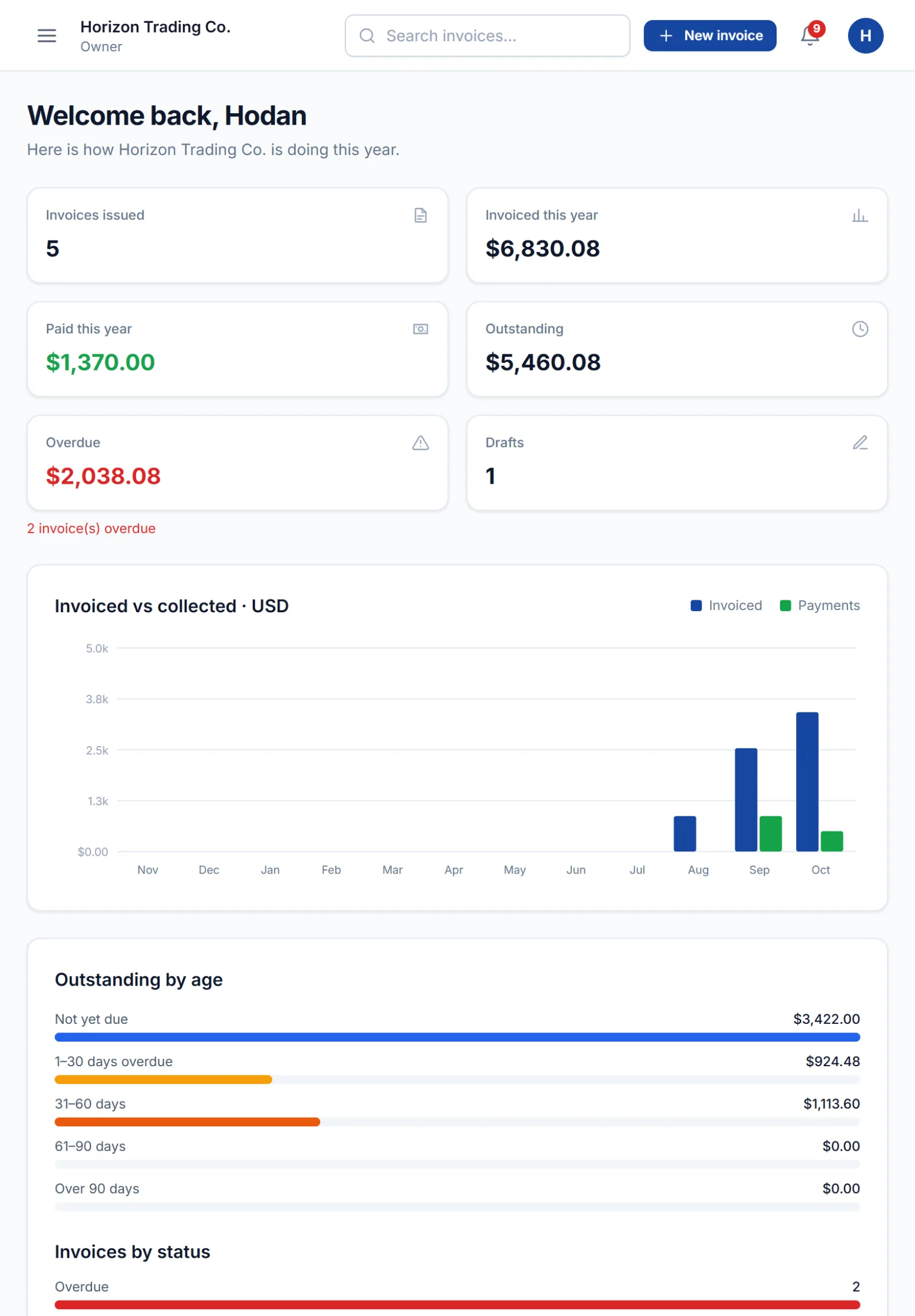Click the warning triangle on Overdue card
This screenshot has width=915, height=1316.
coord(421,443)
